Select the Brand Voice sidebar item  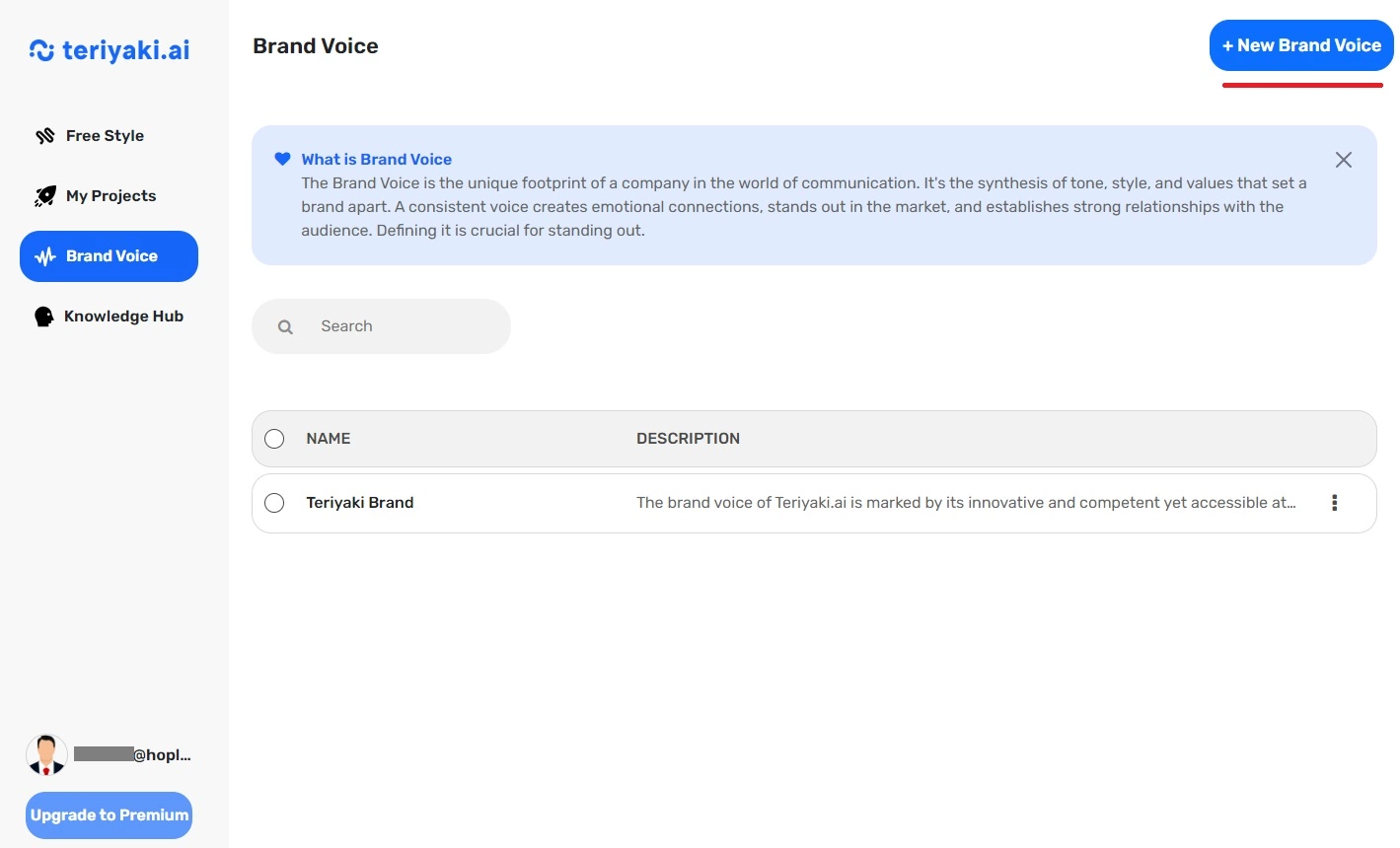coord(109,256)
